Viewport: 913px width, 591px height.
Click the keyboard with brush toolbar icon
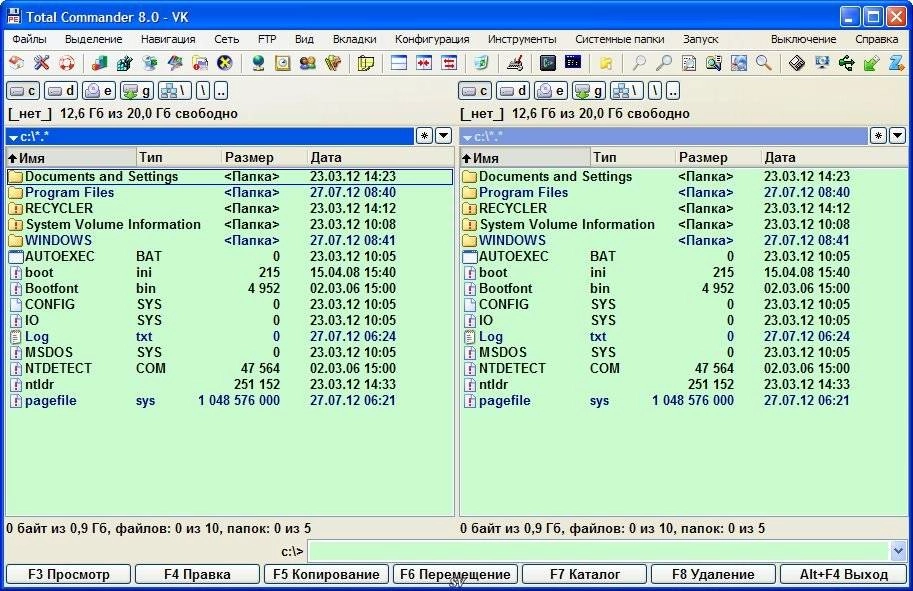(x=515, y=62)
